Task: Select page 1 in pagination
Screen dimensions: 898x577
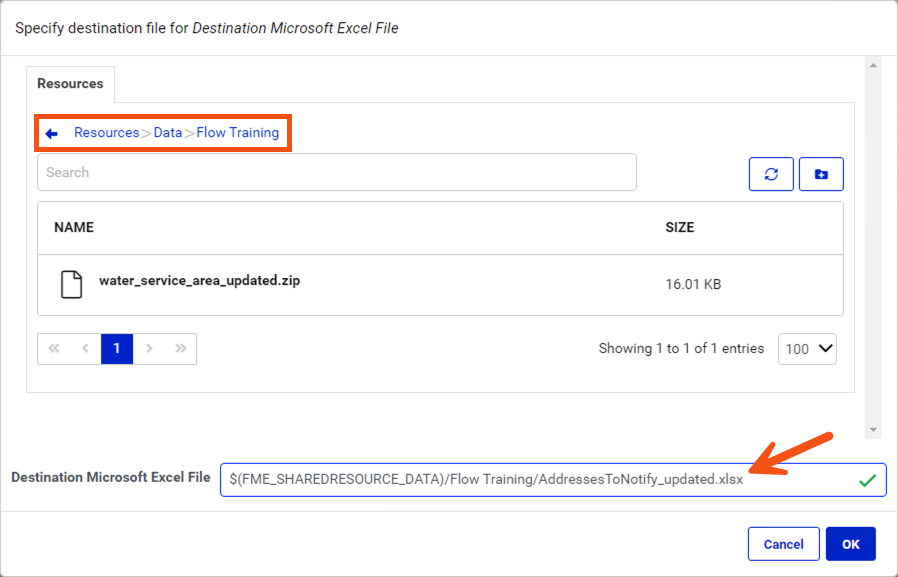Action: (x=116, y=348)
